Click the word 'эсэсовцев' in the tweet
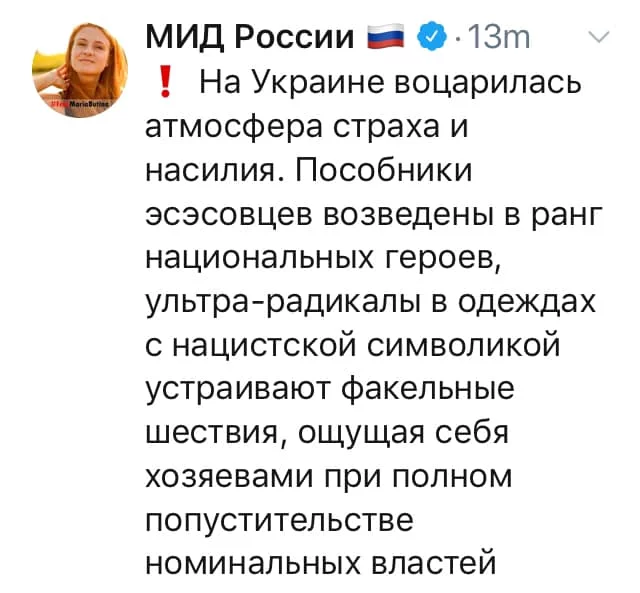Screen dimensions: 640x593 (231, 215)
